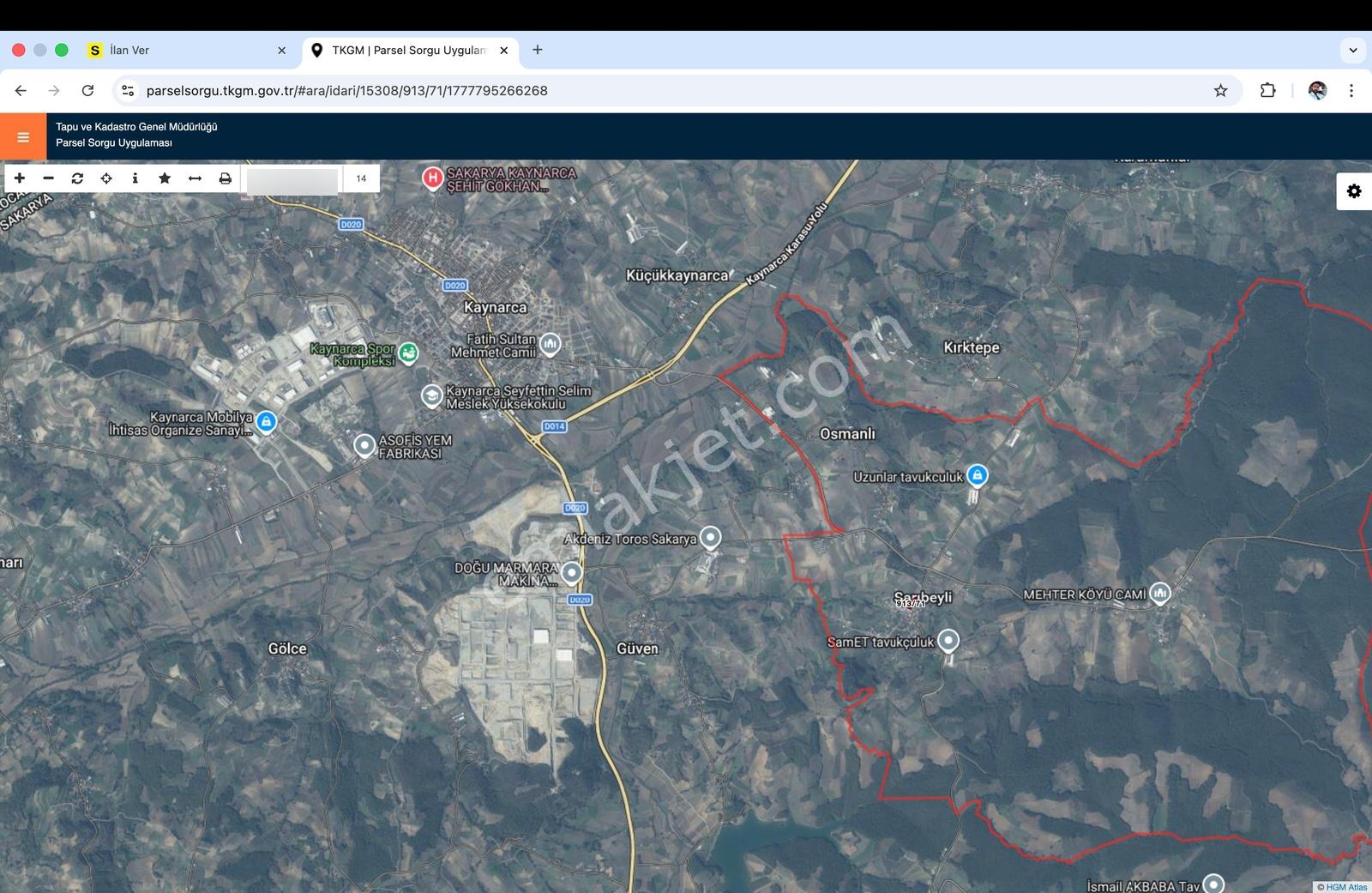
Task: Zoom out with the map minus button
Action: [49, 178]
